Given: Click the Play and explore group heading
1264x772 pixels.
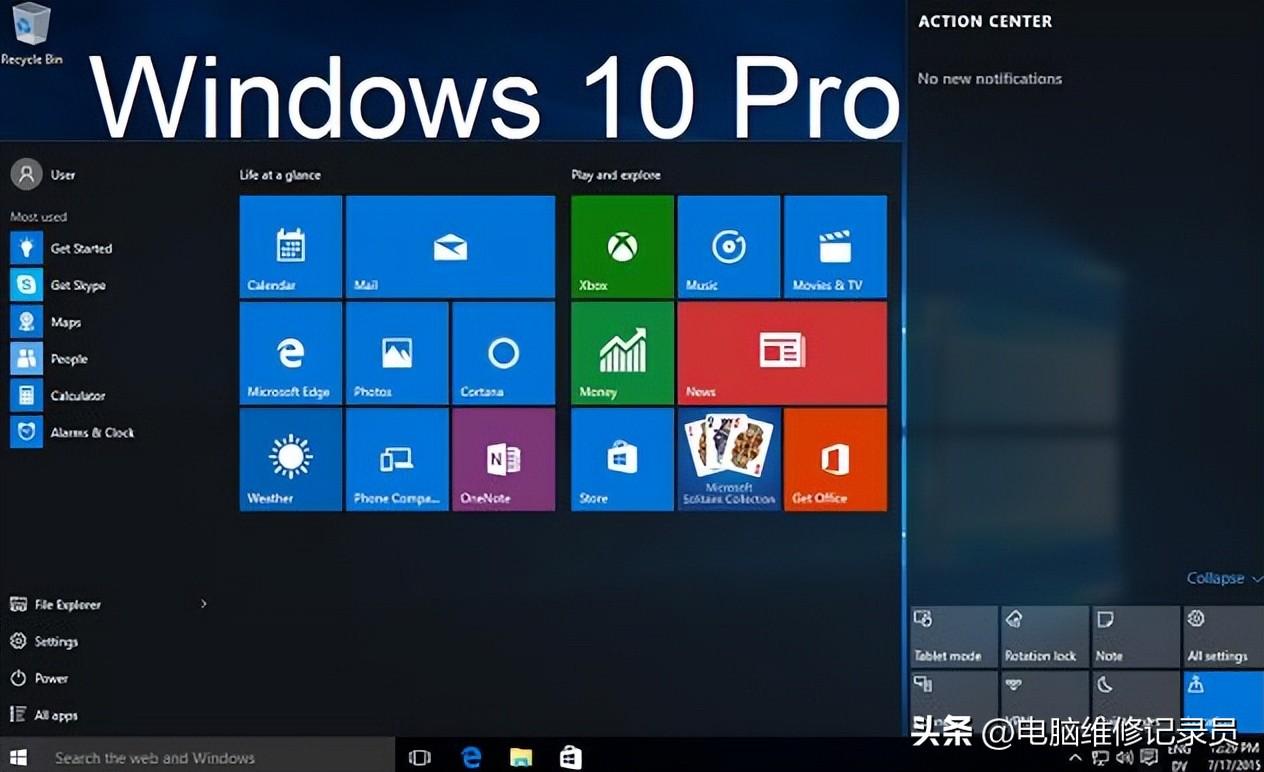Looking at the screenshot, I should 616,175.
